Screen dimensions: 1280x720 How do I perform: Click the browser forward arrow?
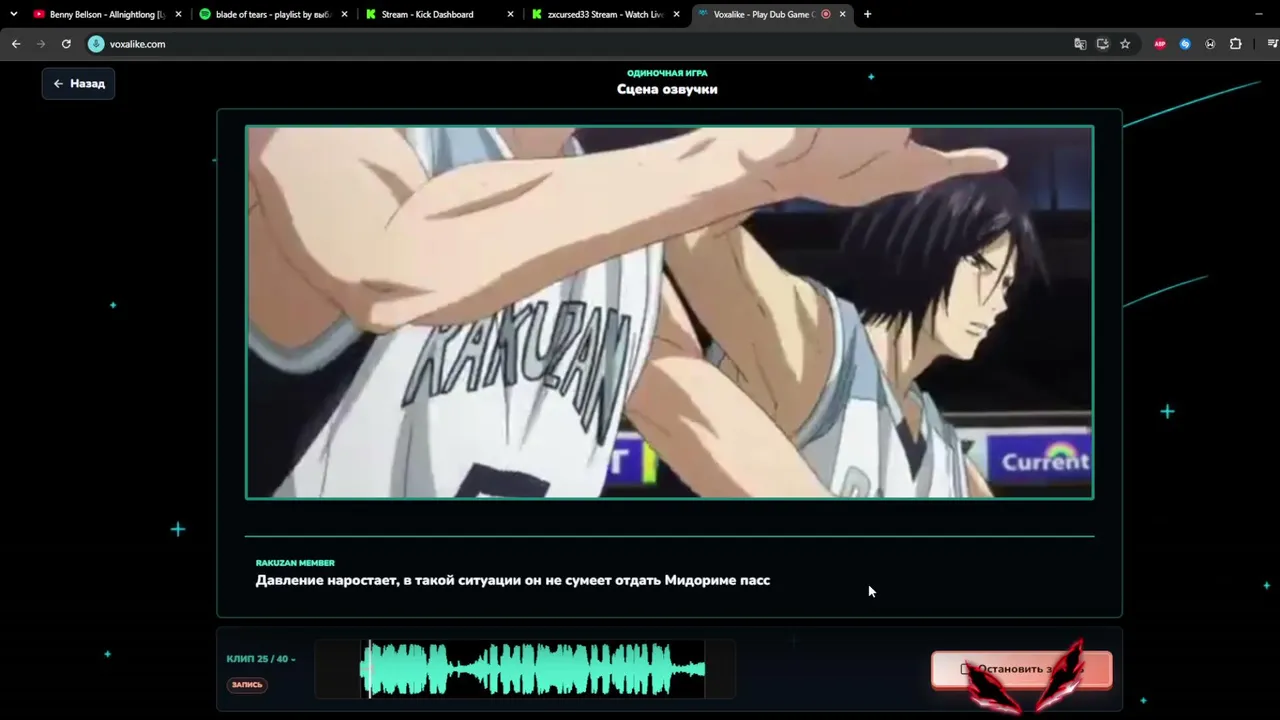pos(41,44)
